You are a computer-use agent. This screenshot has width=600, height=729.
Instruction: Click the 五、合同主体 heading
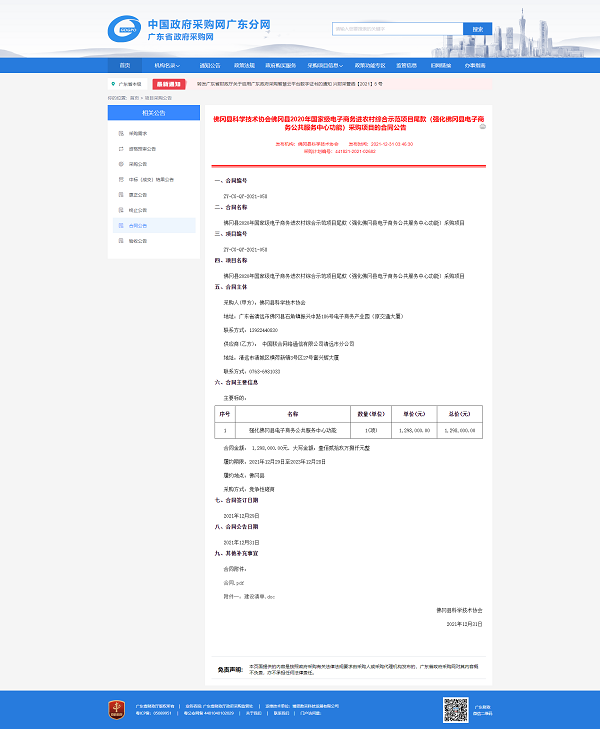pyautogui.click(x=231, y=287)
